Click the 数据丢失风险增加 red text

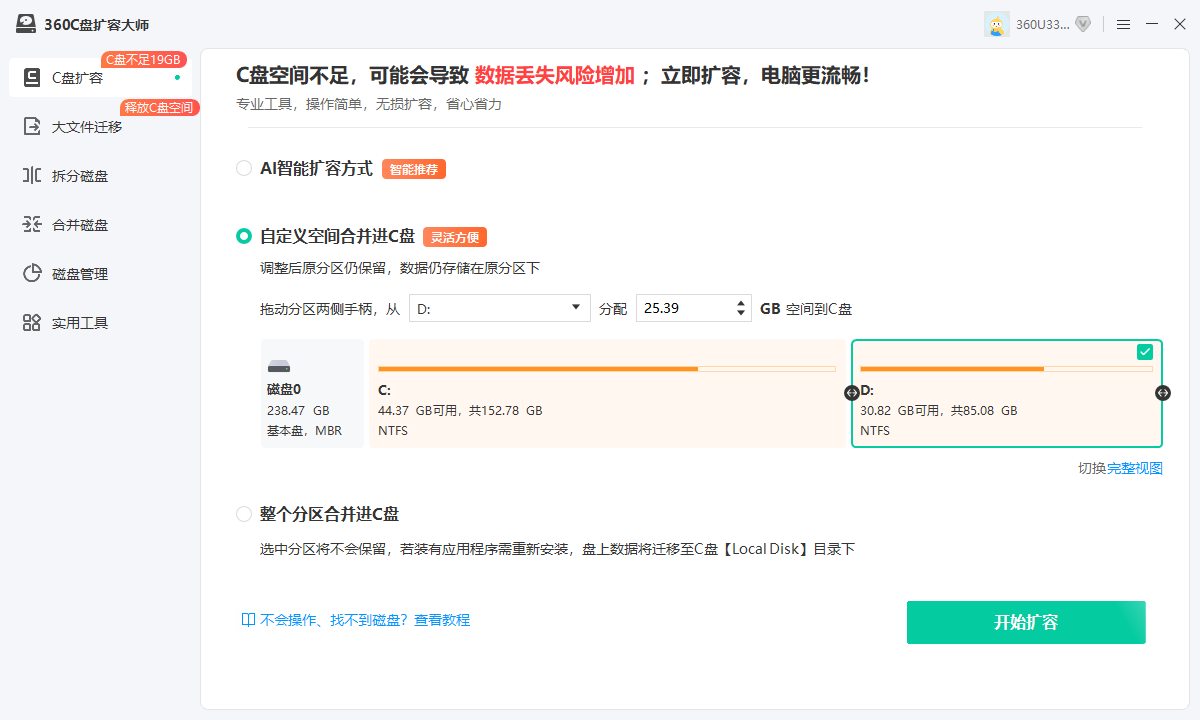[x=554, y=75]
